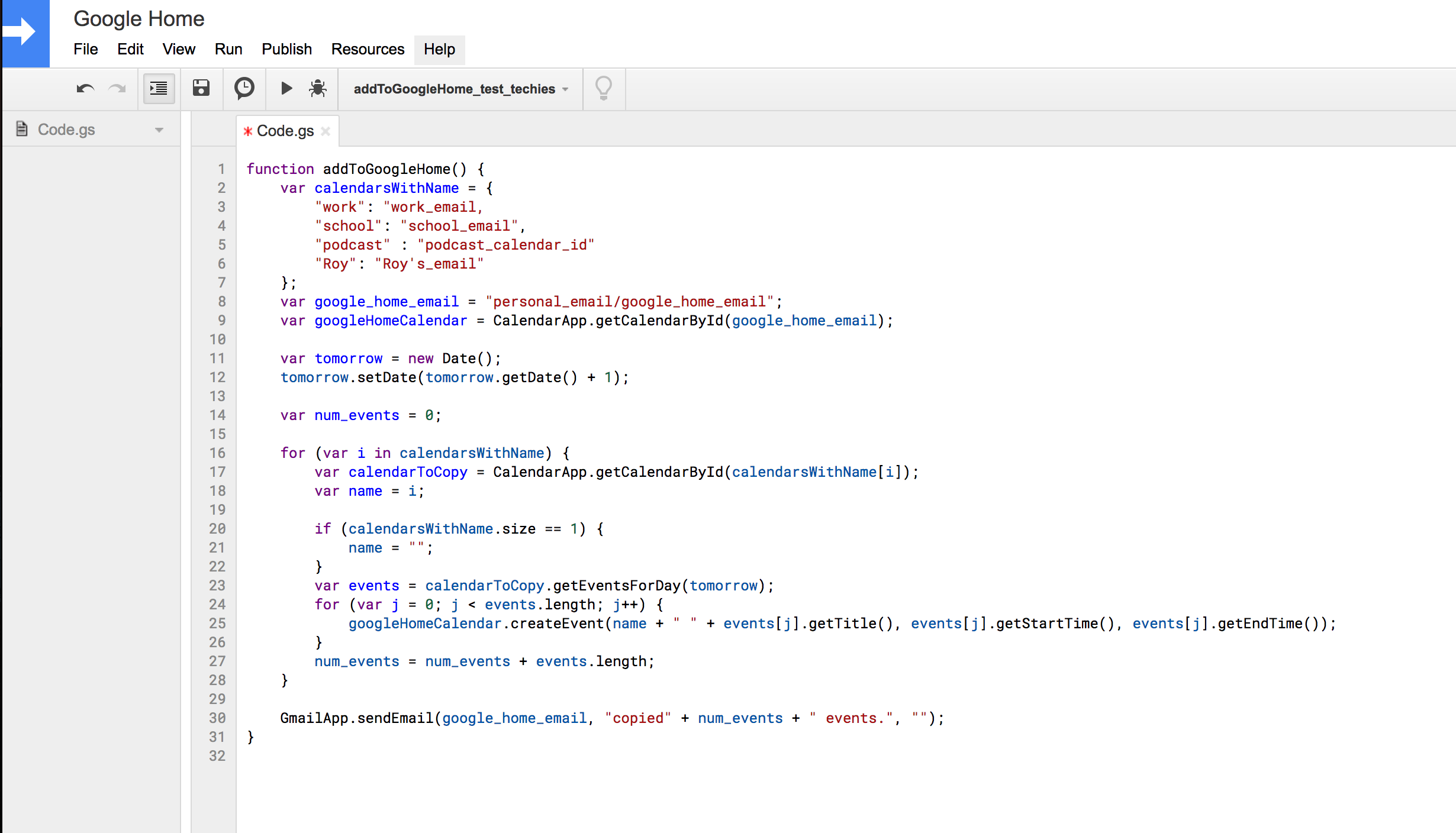Click calendarToCopy variable on line 17
The image size is (1456, 833).
click(x=408, y=472)
